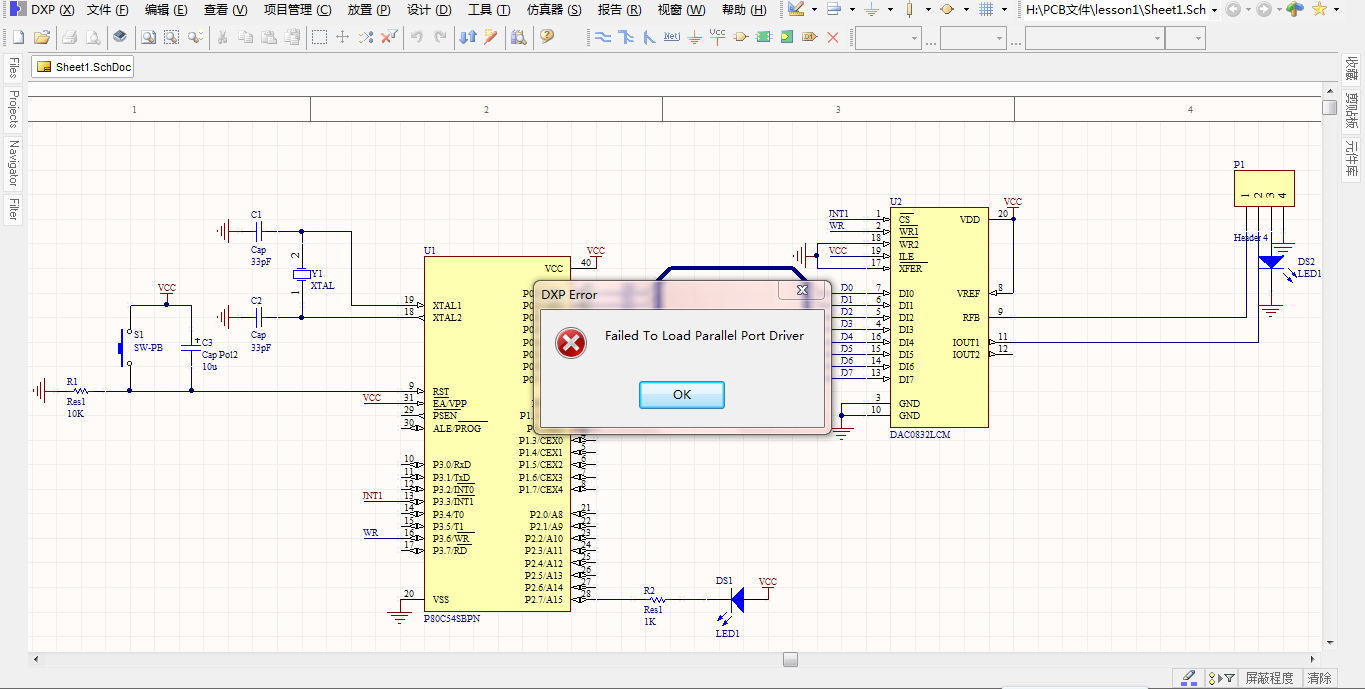Image resolution: width=1365 pixels, height=689 pixels.
Task: Click the red X no-ERC marker icon
Action: 832,37
